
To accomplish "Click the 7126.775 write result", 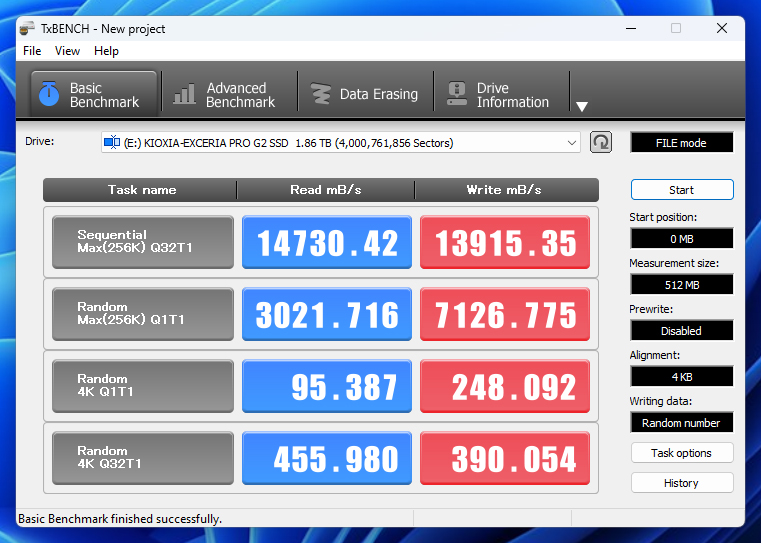I will [505, 313].
